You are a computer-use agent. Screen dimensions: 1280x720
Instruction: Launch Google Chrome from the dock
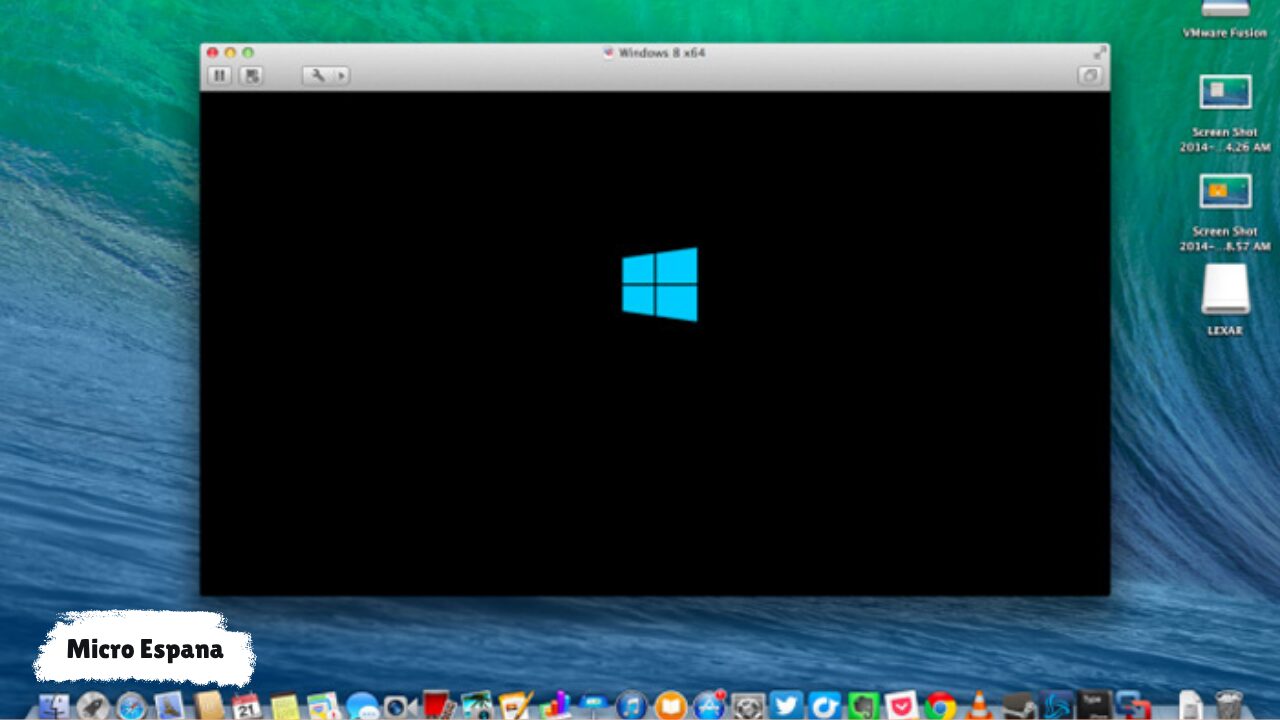click(939, 705)
